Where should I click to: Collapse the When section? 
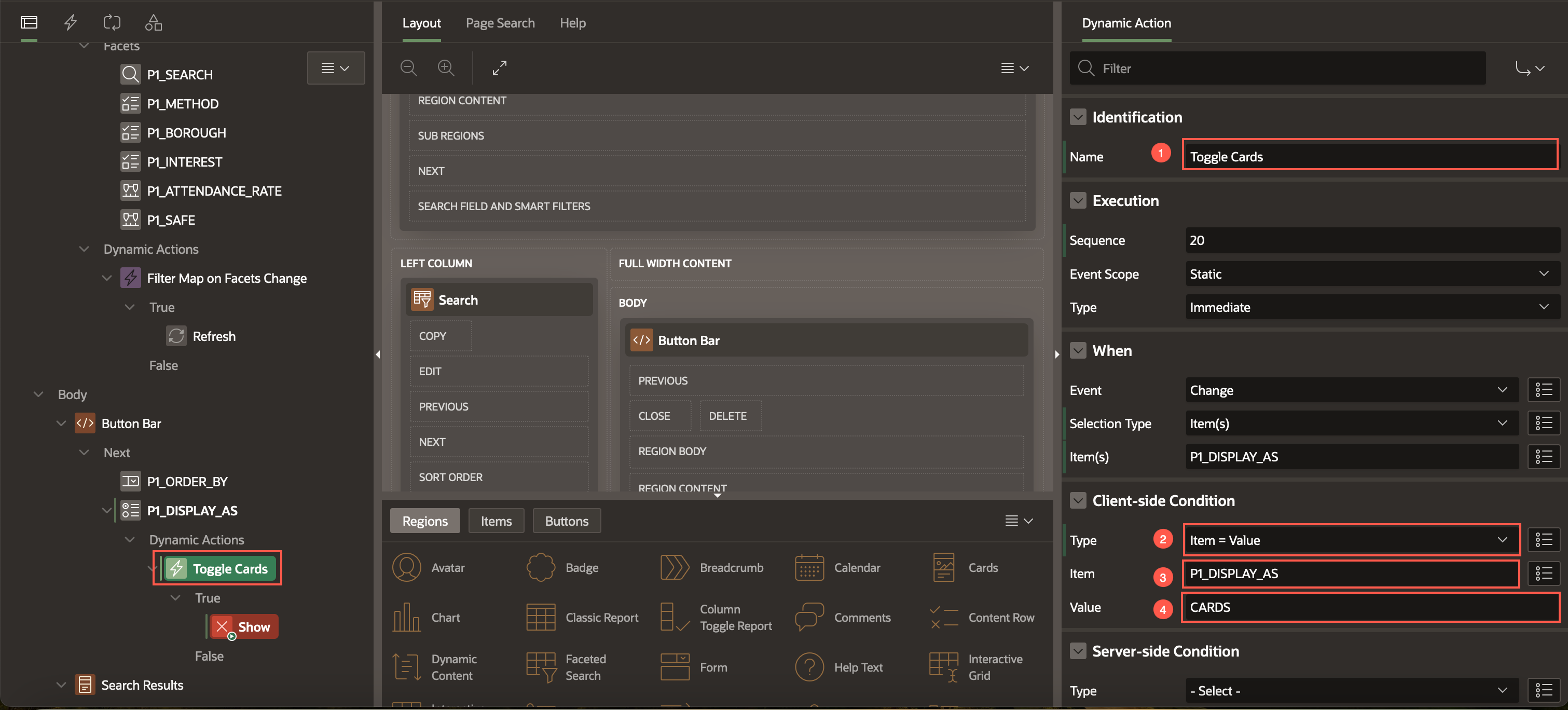click(1078, 351)
